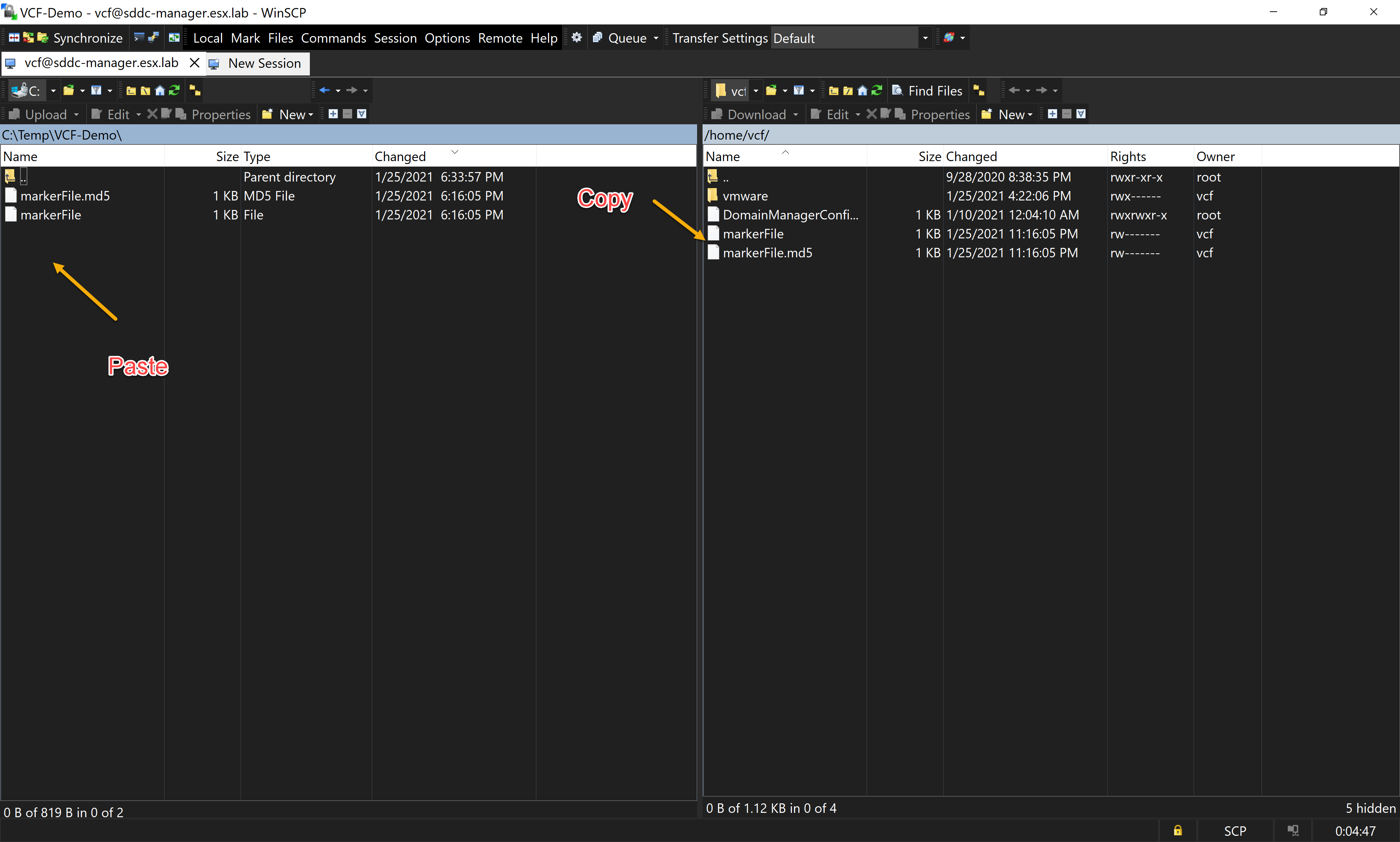Click the lock icon in status bar
Image resolution: width=1400 pixels, height=842 pixels.
coord(1178,831)
